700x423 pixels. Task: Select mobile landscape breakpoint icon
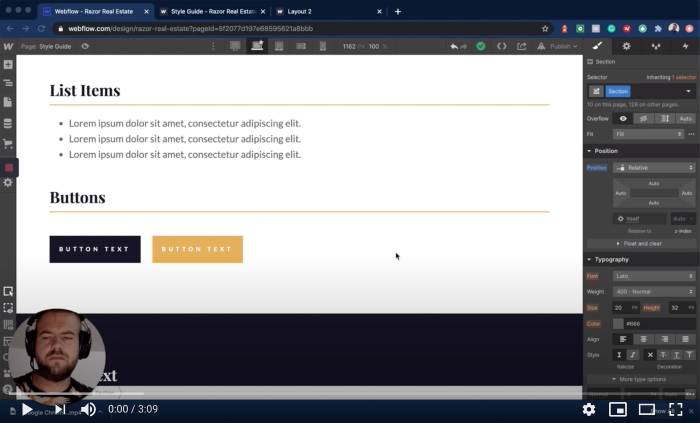301,46
